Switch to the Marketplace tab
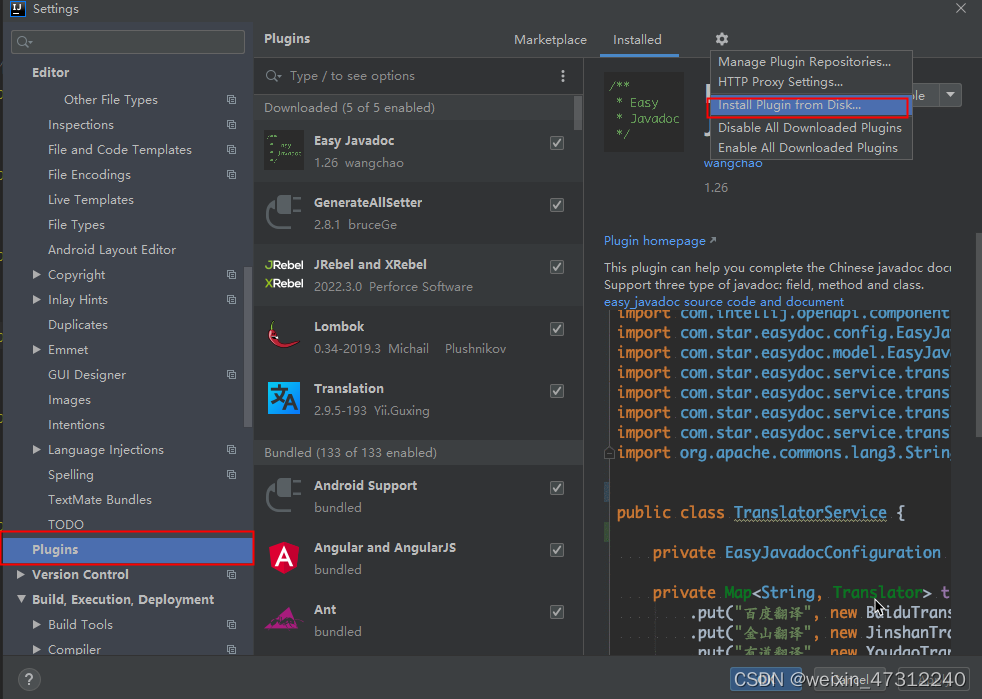Image resolution: width=982 pixels, height=699 pixels. click(x=550, y=39)
